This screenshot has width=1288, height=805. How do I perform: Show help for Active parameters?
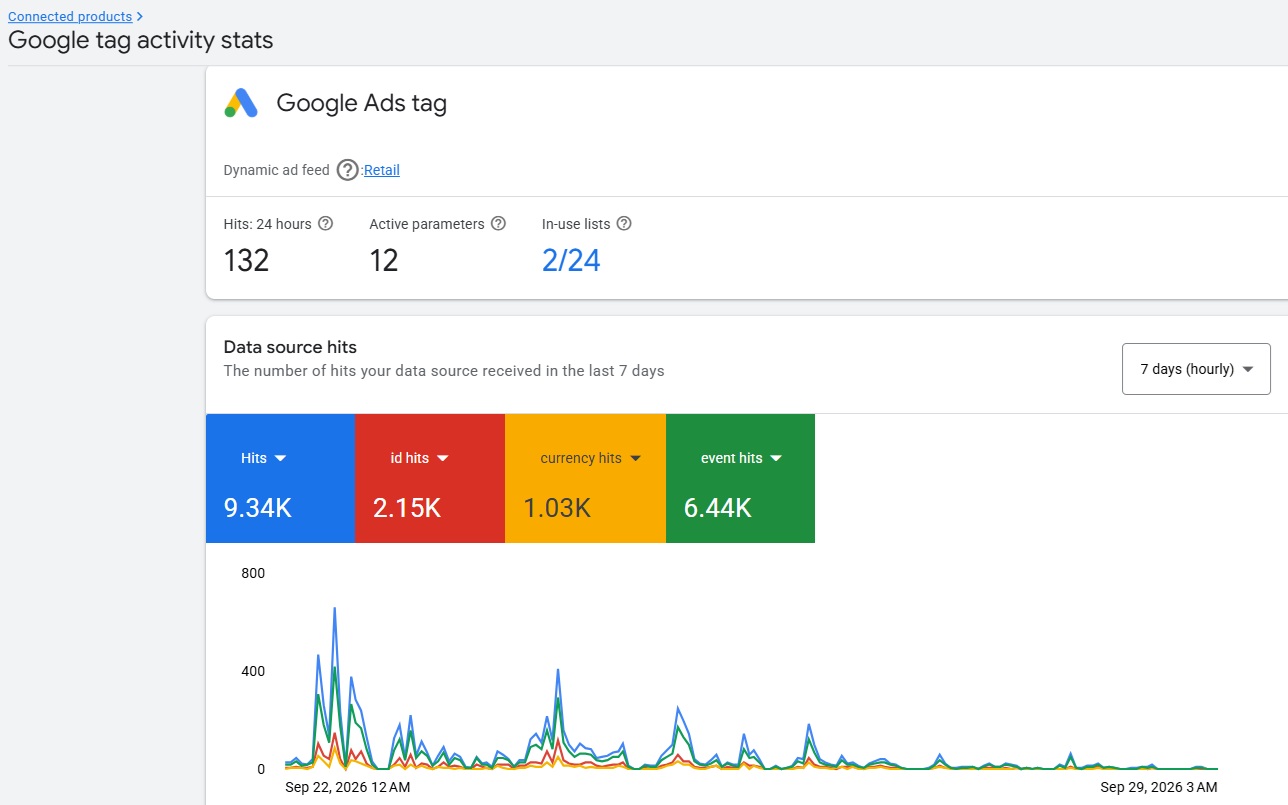point(498,224)
